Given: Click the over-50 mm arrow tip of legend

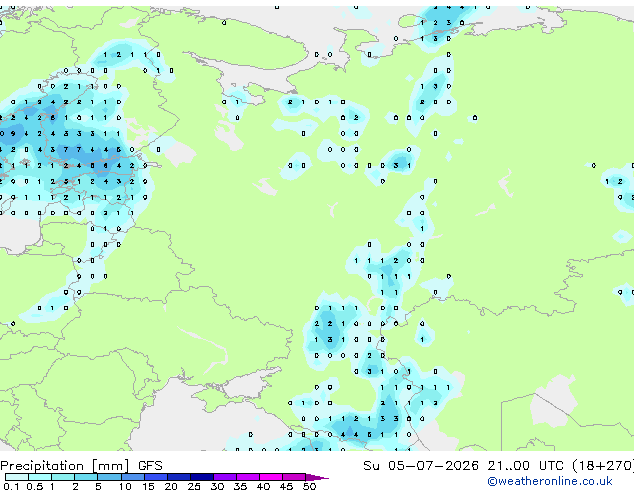Looking at the screenshot, I should point(317,477).
